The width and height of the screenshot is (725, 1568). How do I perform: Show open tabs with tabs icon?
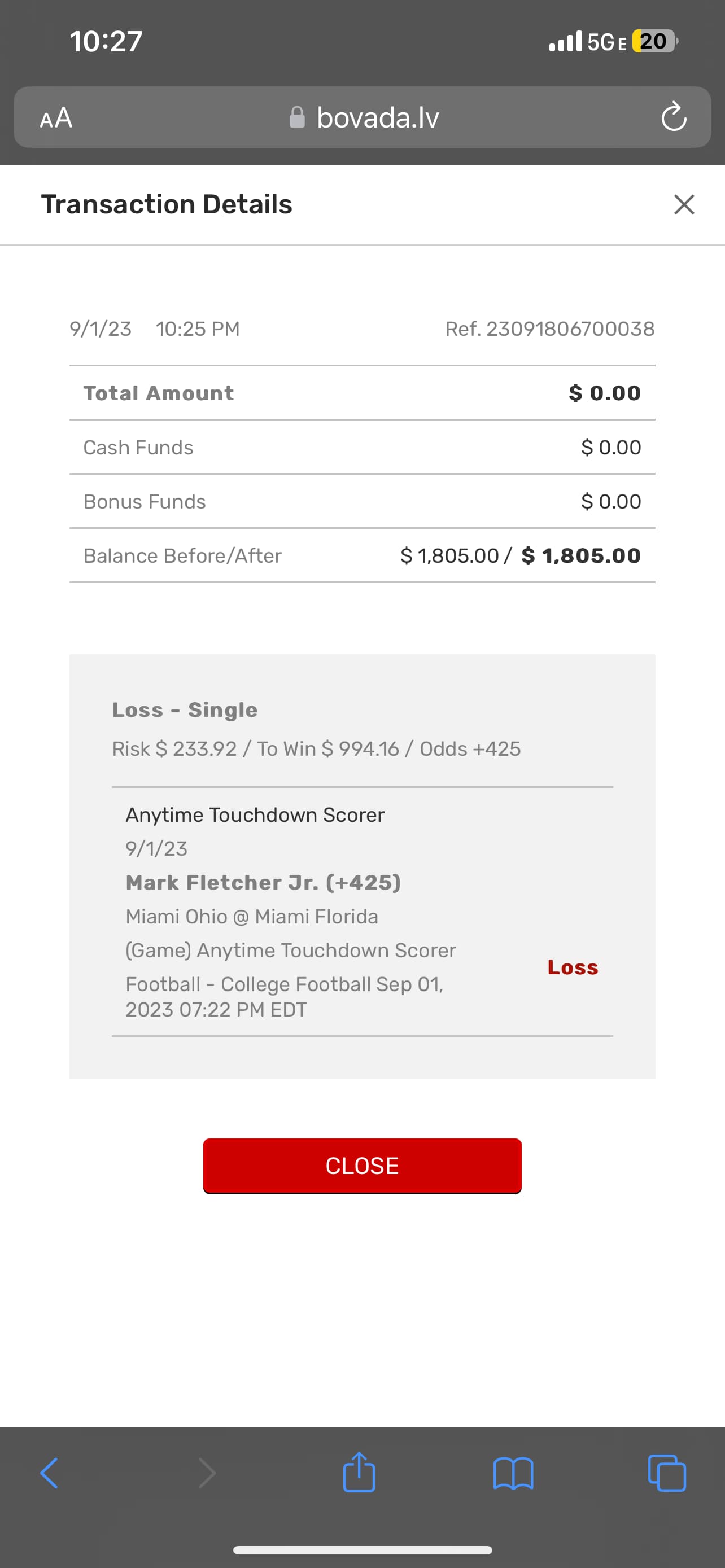[667, 1473]
